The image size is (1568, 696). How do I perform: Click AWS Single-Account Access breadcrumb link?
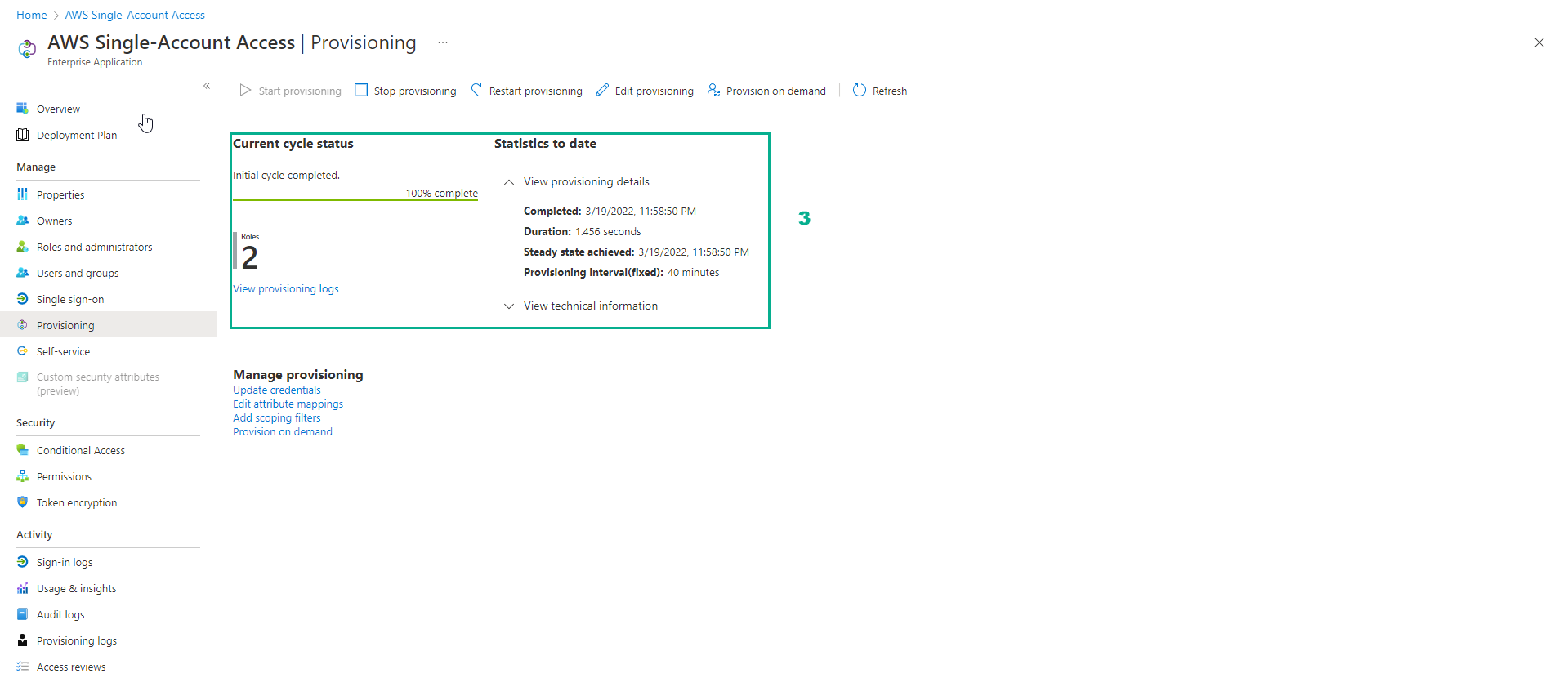(135, 15)
